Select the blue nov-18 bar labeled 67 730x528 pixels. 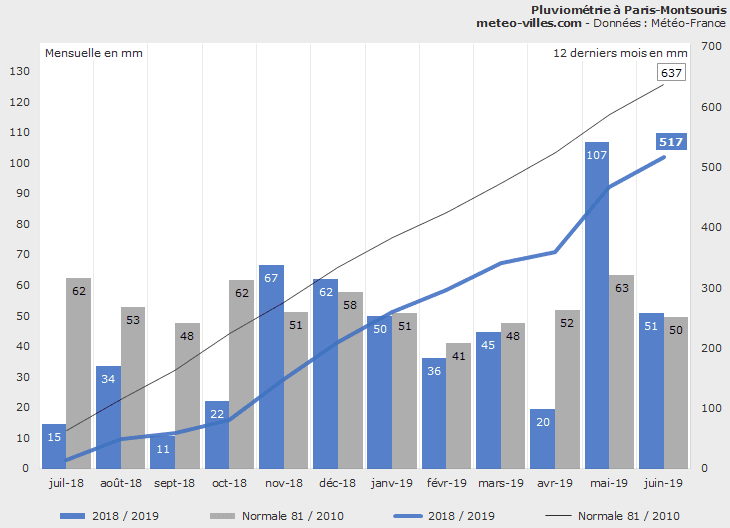pos(271,366)
